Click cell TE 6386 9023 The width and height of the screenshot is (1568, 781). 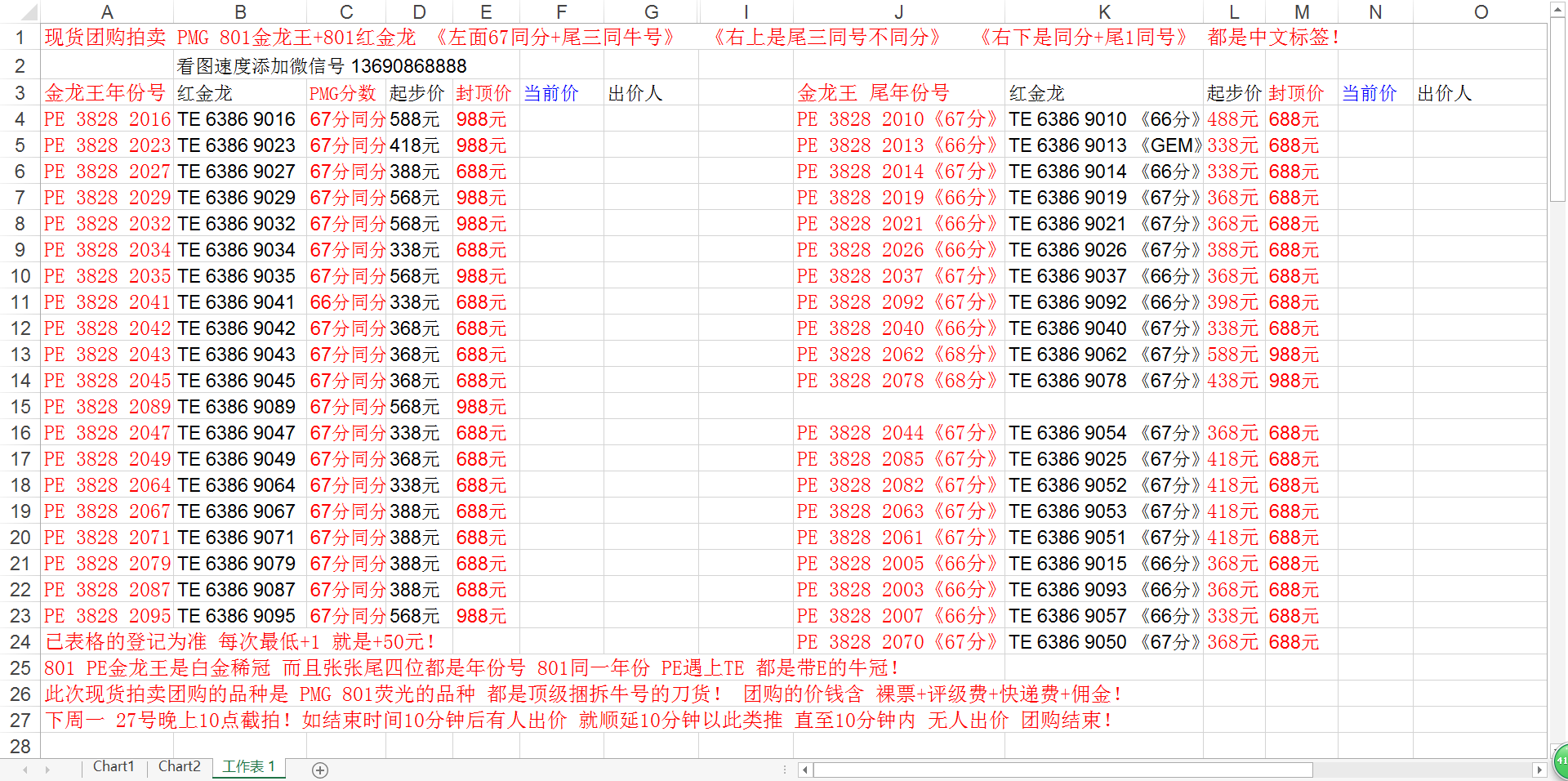pyautogui.click(x=240, y=145)
